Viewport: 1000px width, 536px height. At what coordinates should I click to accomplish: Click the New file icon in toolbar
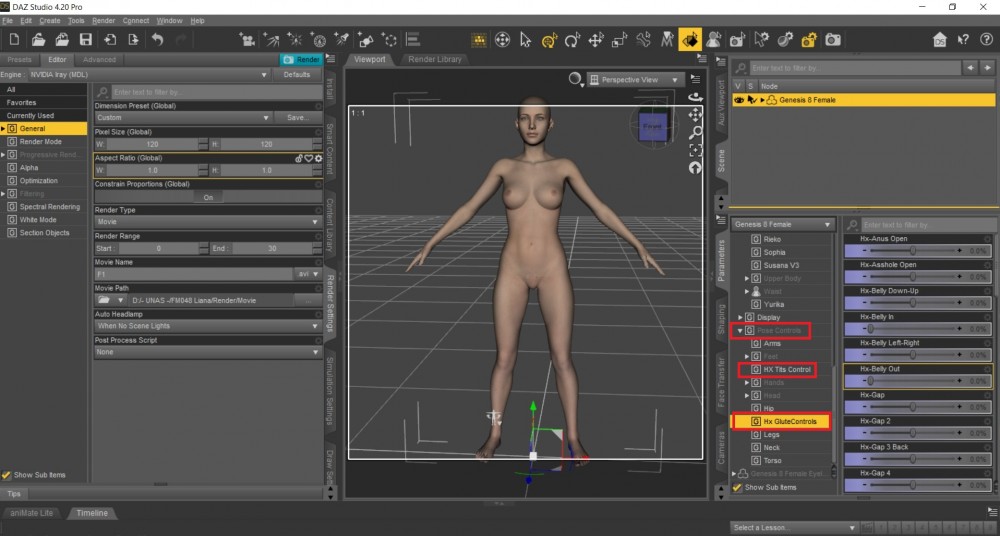click(14, 40)
